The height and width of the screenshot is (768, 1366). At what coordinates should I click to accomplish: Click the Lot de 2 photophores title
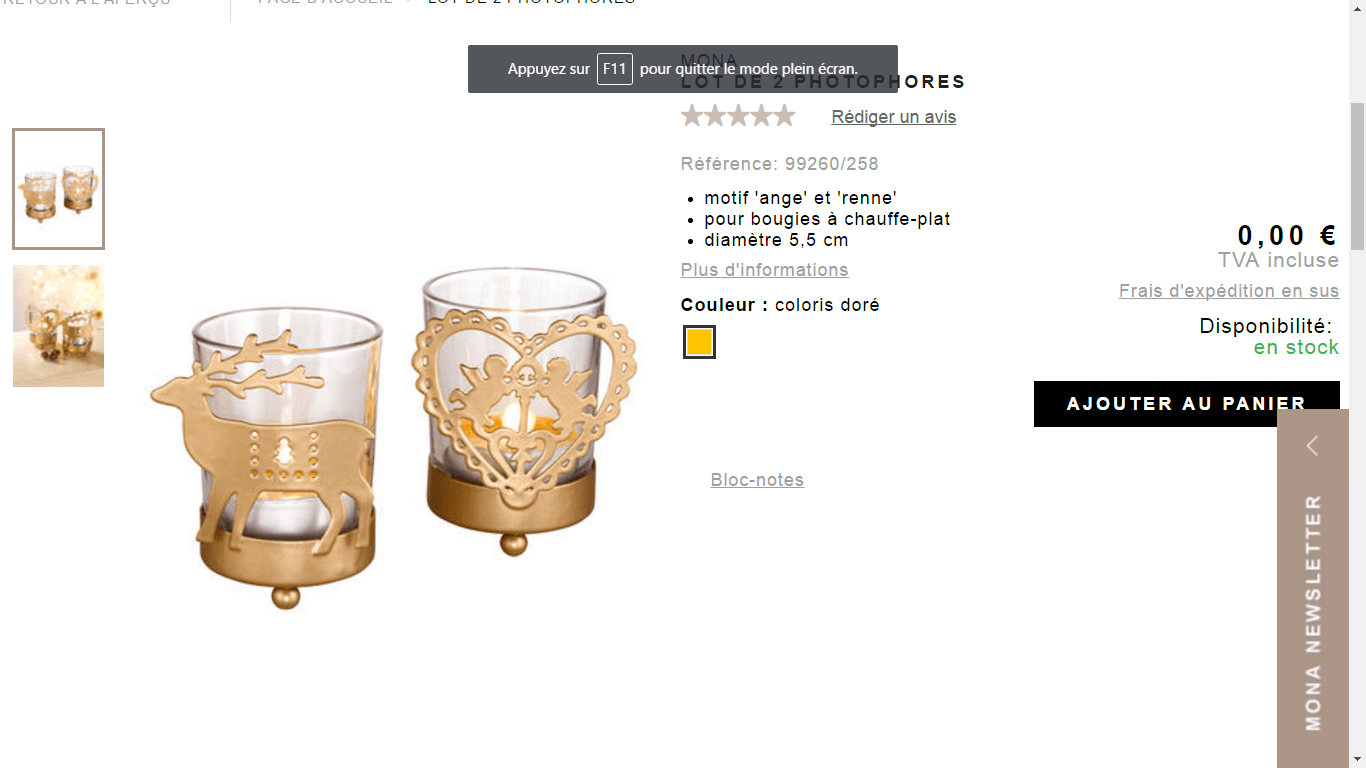823,82
